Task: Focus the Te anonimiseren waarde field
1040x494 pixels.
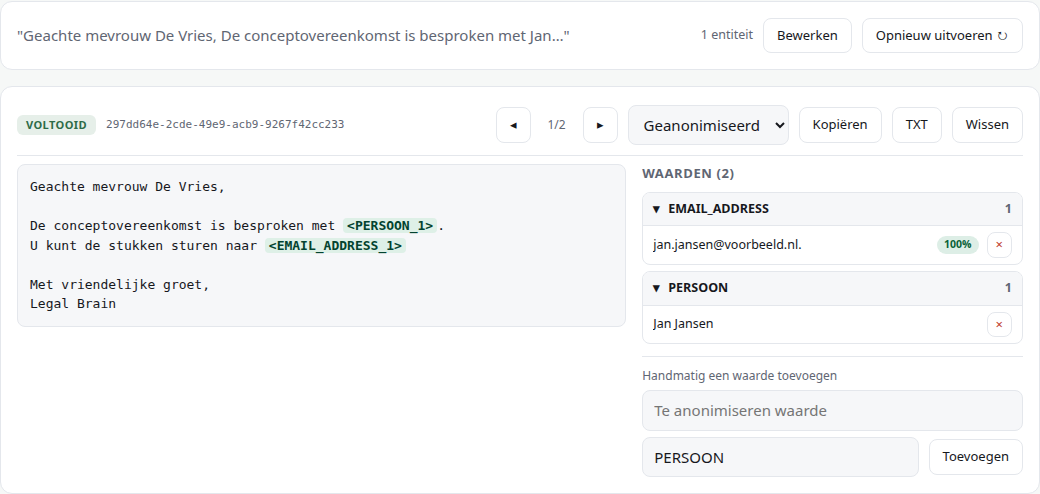Action: [x=832, y=410]
